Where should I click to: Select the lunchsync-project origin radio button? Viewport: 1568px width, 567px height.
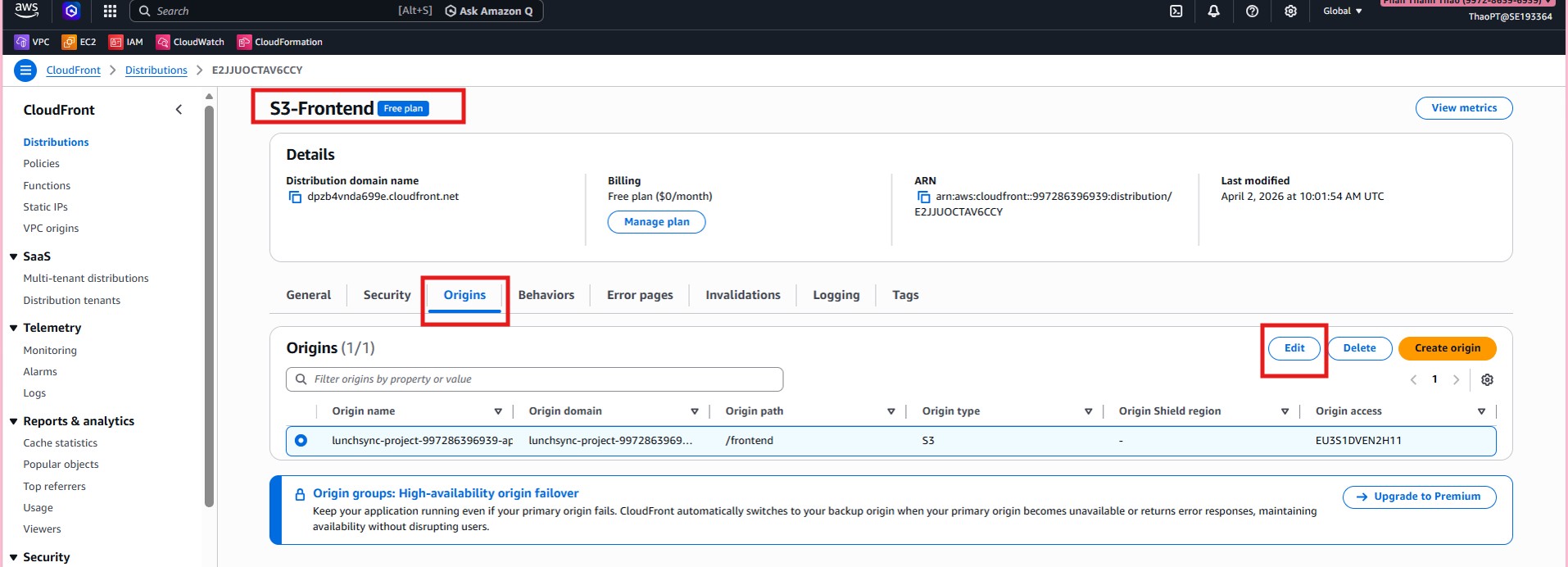(301, 440)
